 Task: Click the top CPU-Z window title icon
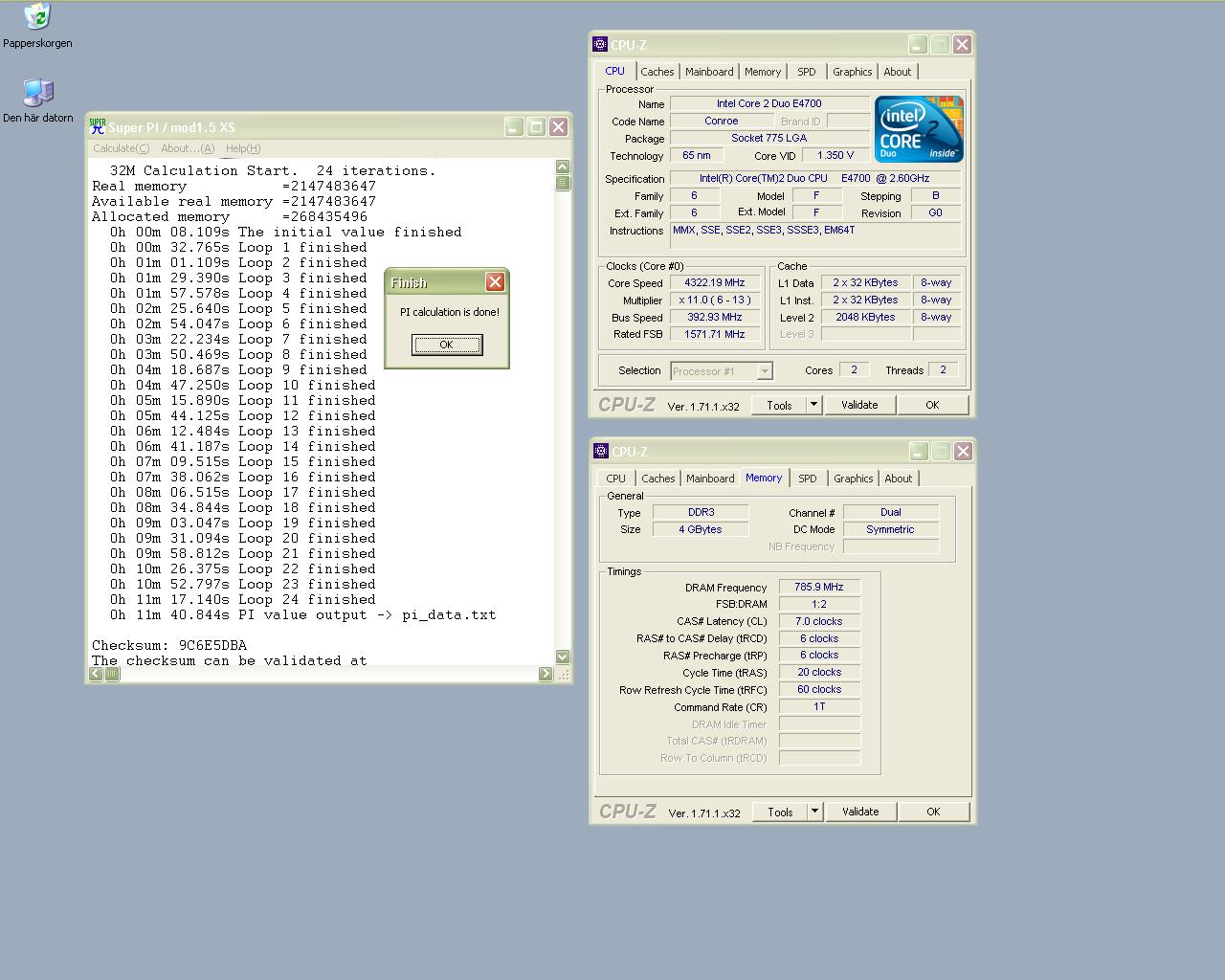(x=600, y=44)
